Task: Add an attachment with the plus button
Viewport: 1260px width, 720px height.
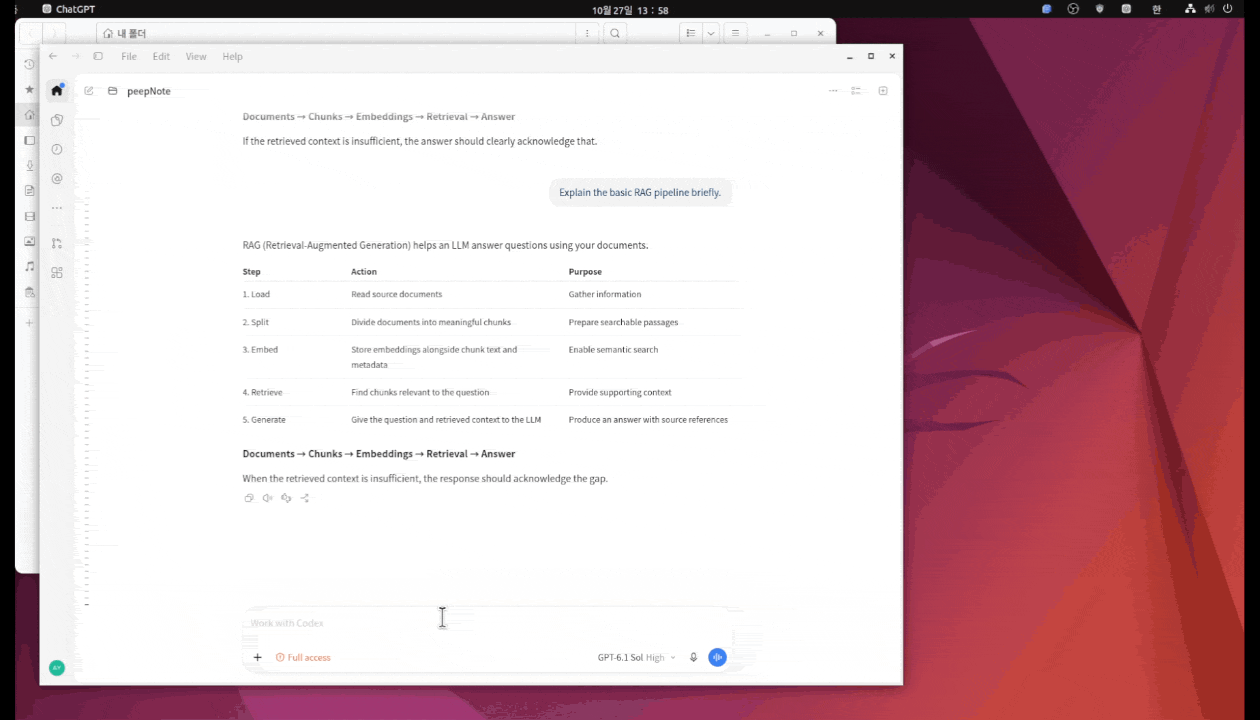Action: coord(257,657)
